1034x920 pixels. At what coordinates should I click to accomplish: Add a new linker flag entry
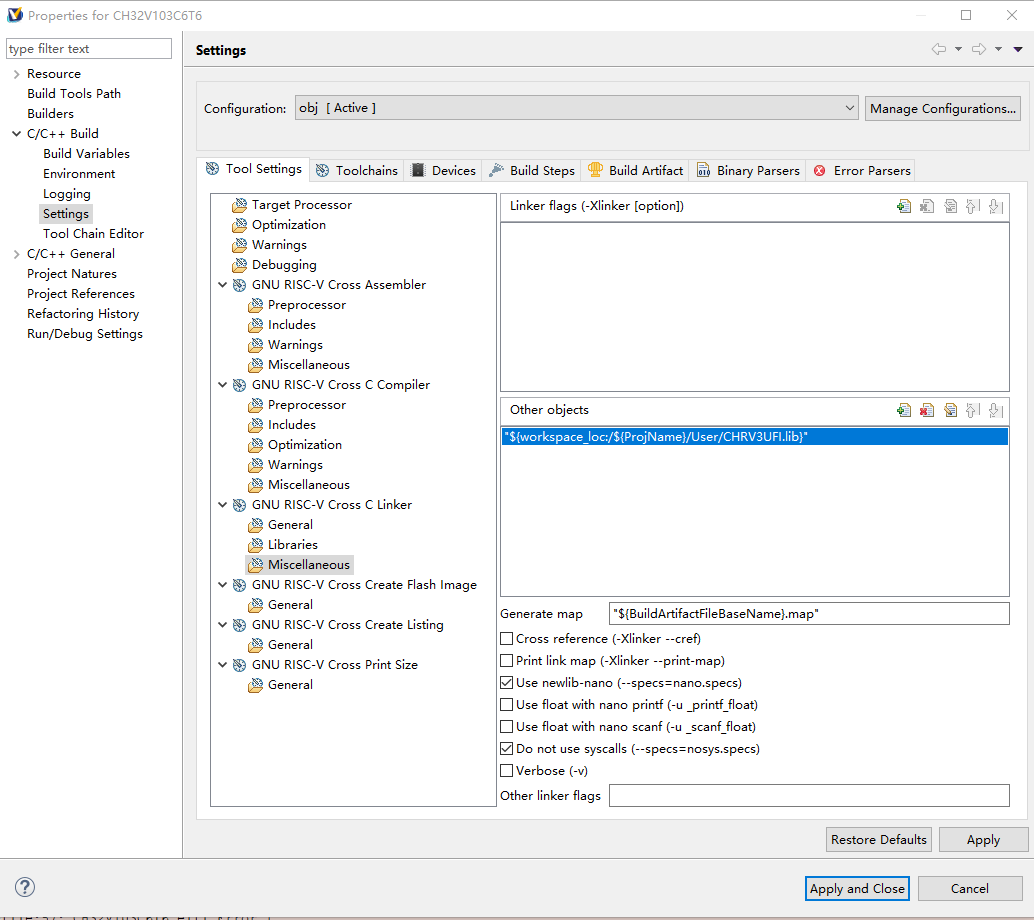pyautogui.click(x=904, y=205)
